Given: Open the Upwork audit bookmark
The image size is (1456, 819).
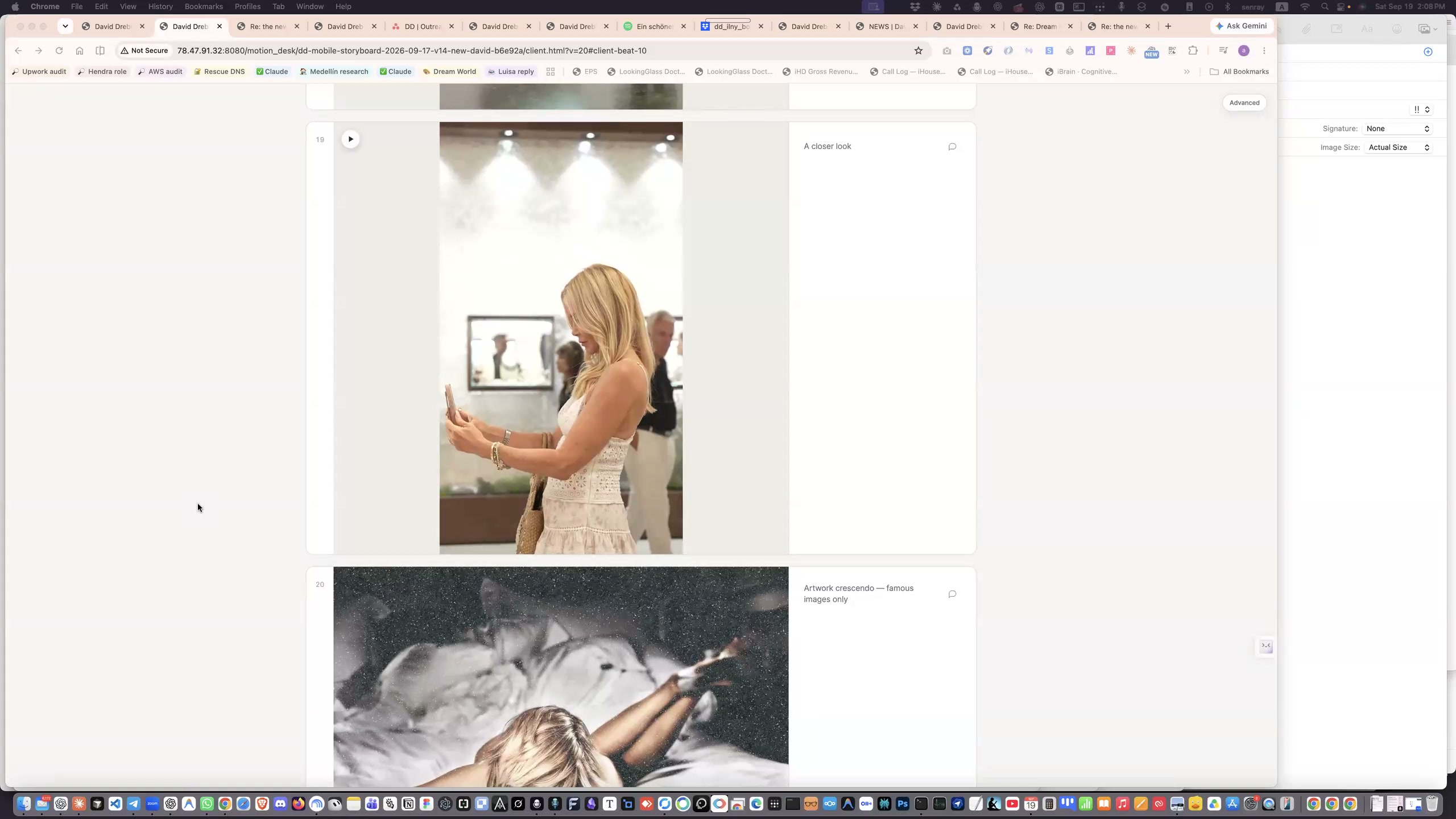Looking at the screenshot, I should [39, 72].
